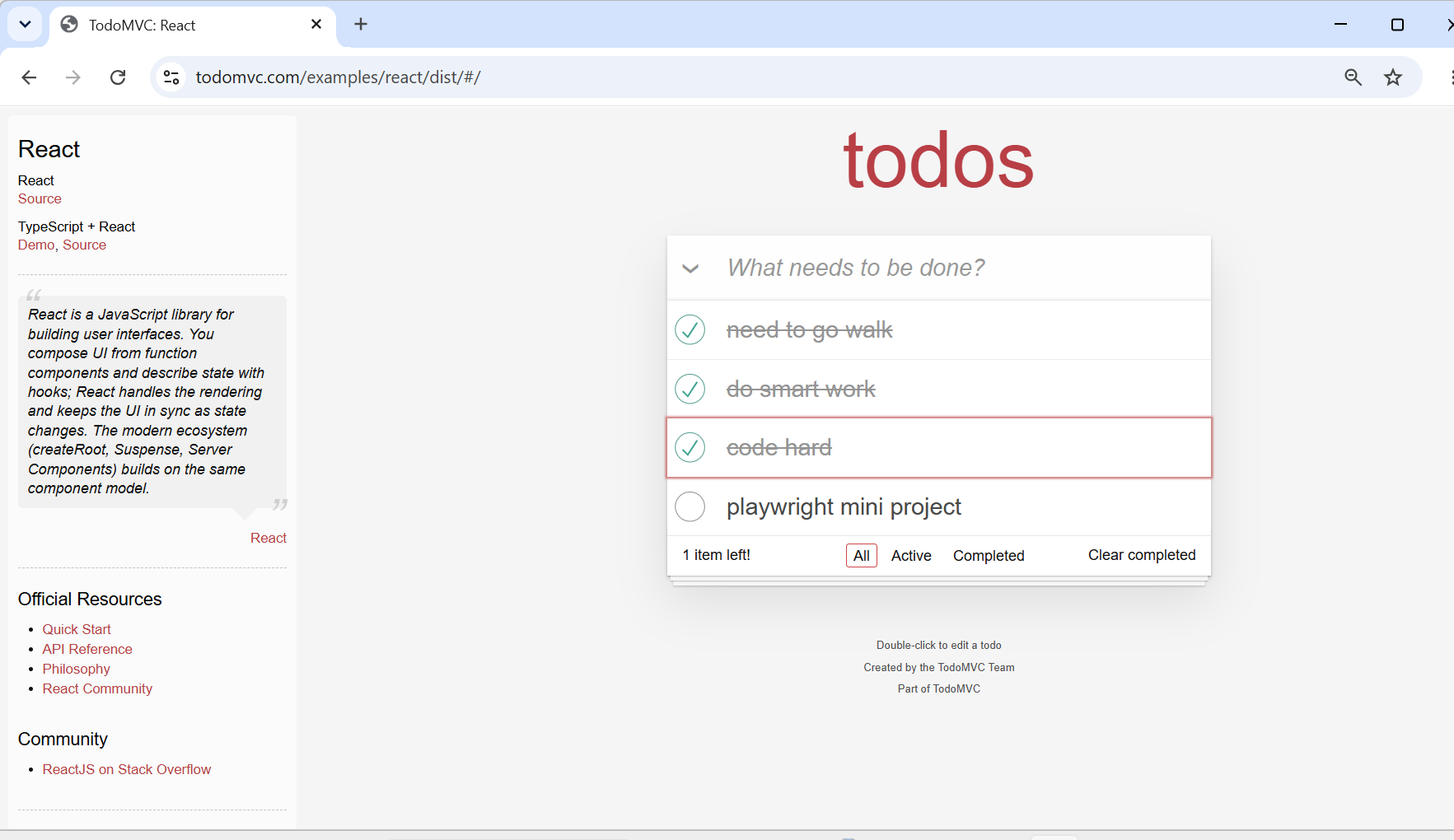Uncheck the 'do smart work' todo
Image resolution: width=1454 pixels, height=840 pixels.
[690, 389]
